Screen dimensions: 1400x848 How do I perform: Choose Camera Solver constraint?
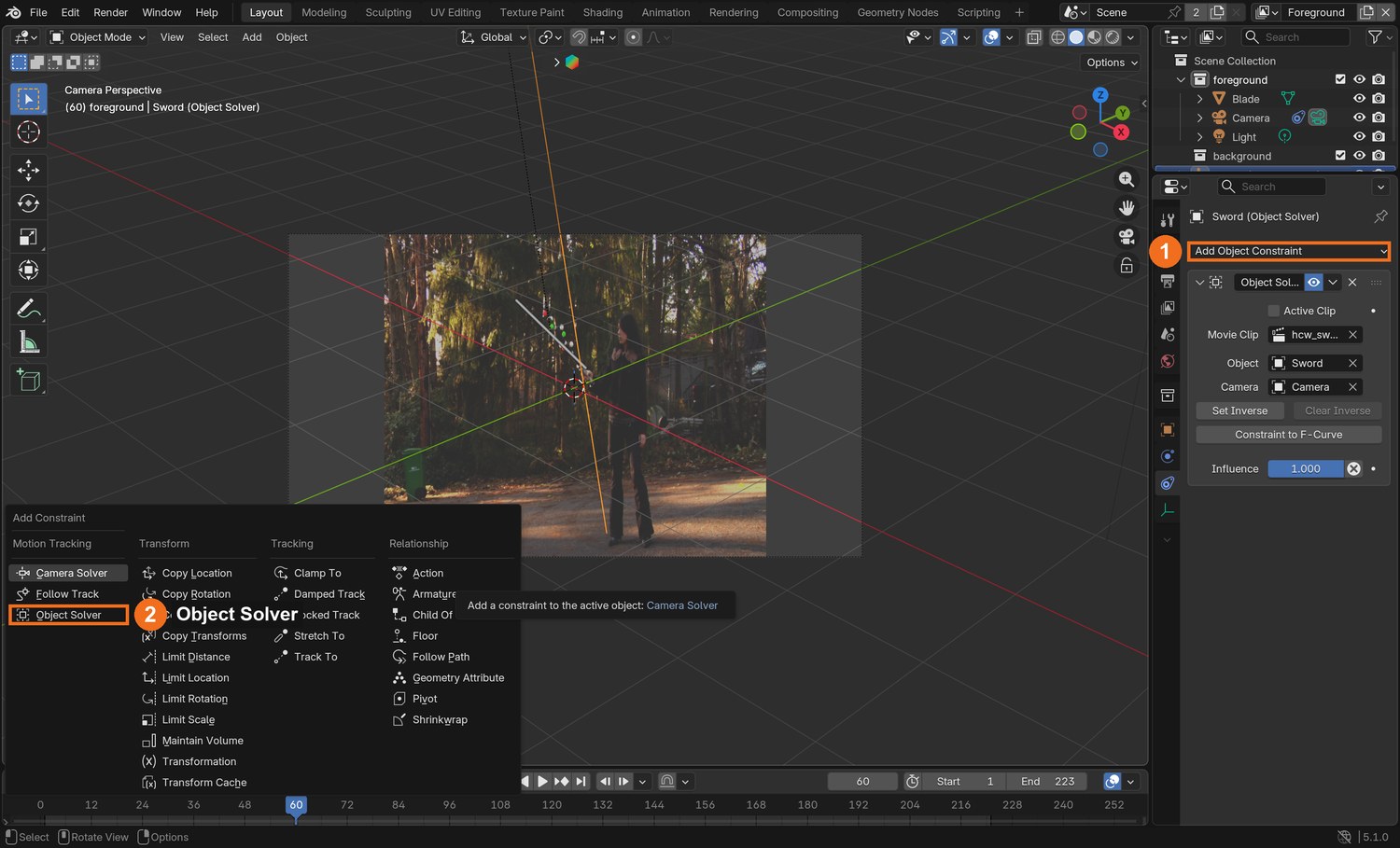pyautogui.click(x=68, y=573)
